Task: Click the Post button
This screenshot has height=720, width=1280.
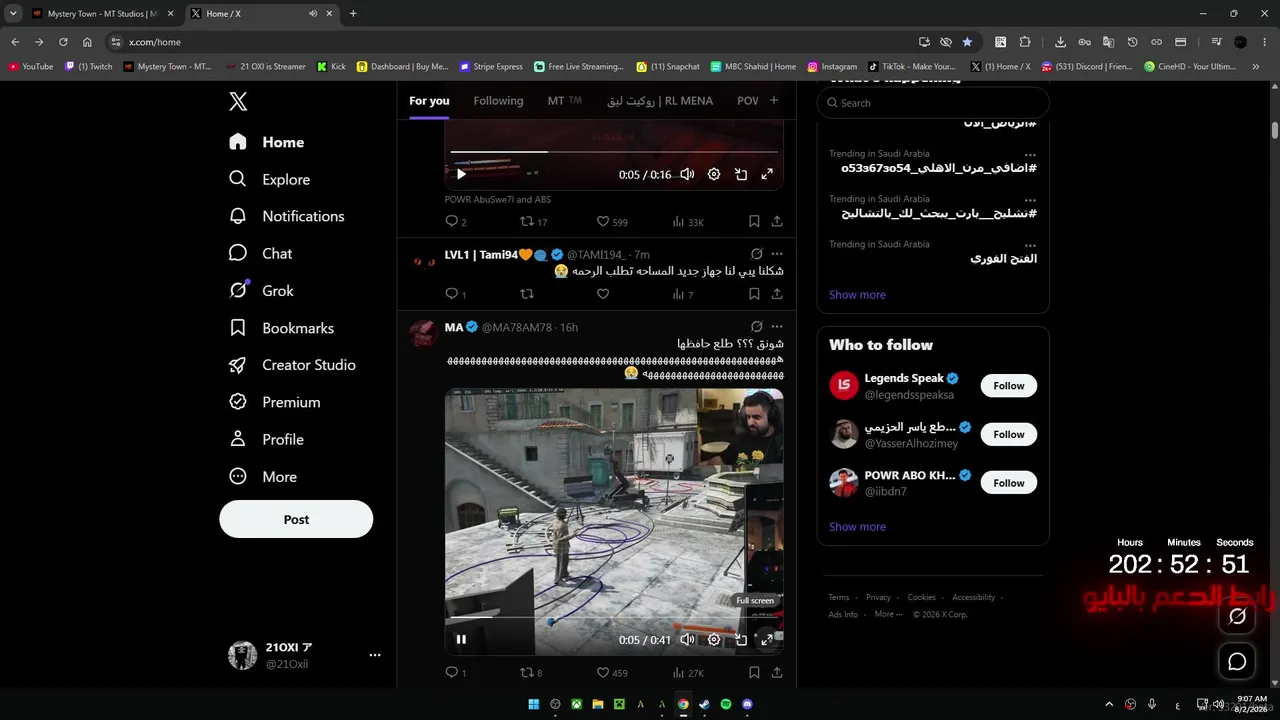Action: point(296,519)
